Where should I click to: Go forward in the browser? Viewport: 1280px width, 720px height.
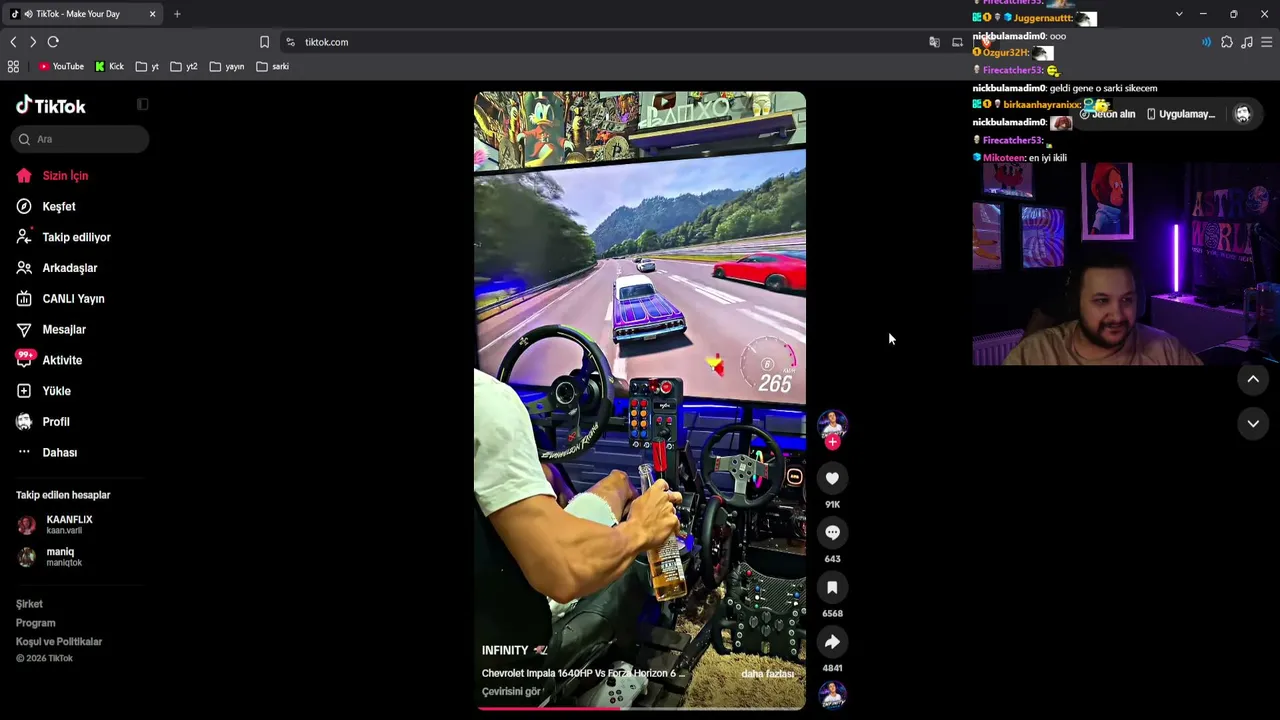pyautogui.click(x=33, y=42)
